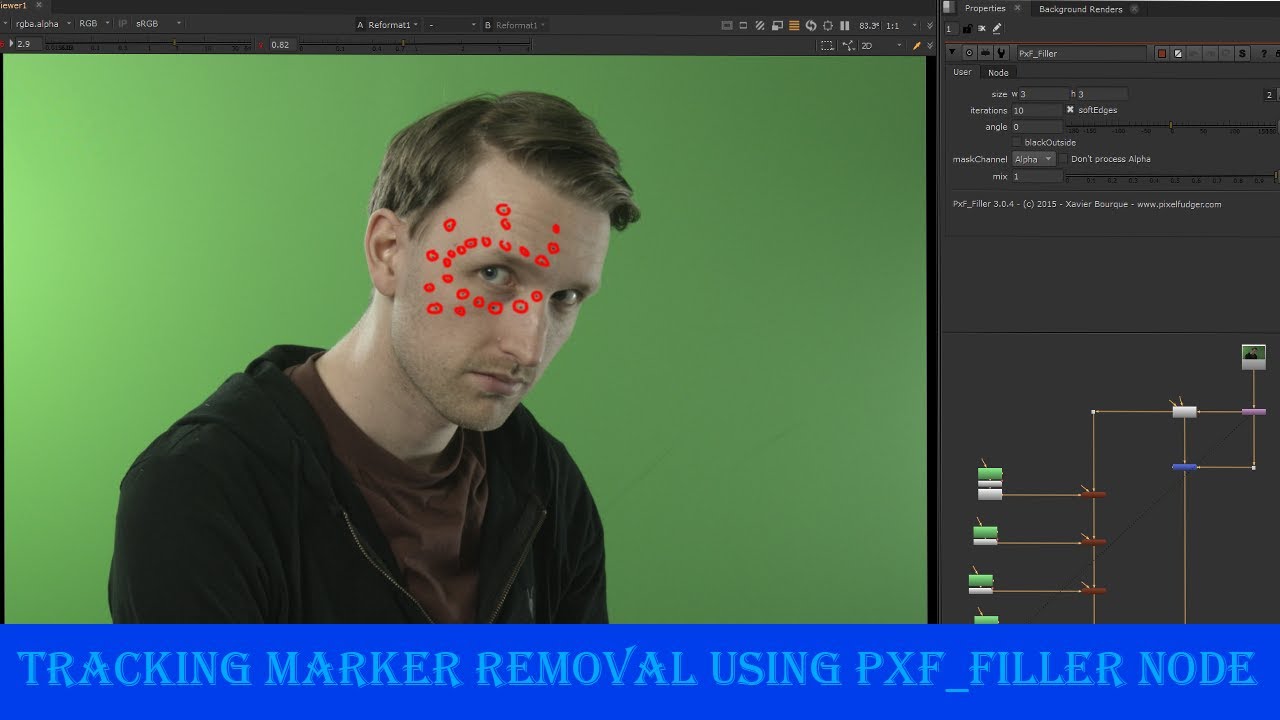Enable the blackOutside checkbox
Image resolution: width=1280 pixels, height=720 pixels.
(x=1017, y=142)
